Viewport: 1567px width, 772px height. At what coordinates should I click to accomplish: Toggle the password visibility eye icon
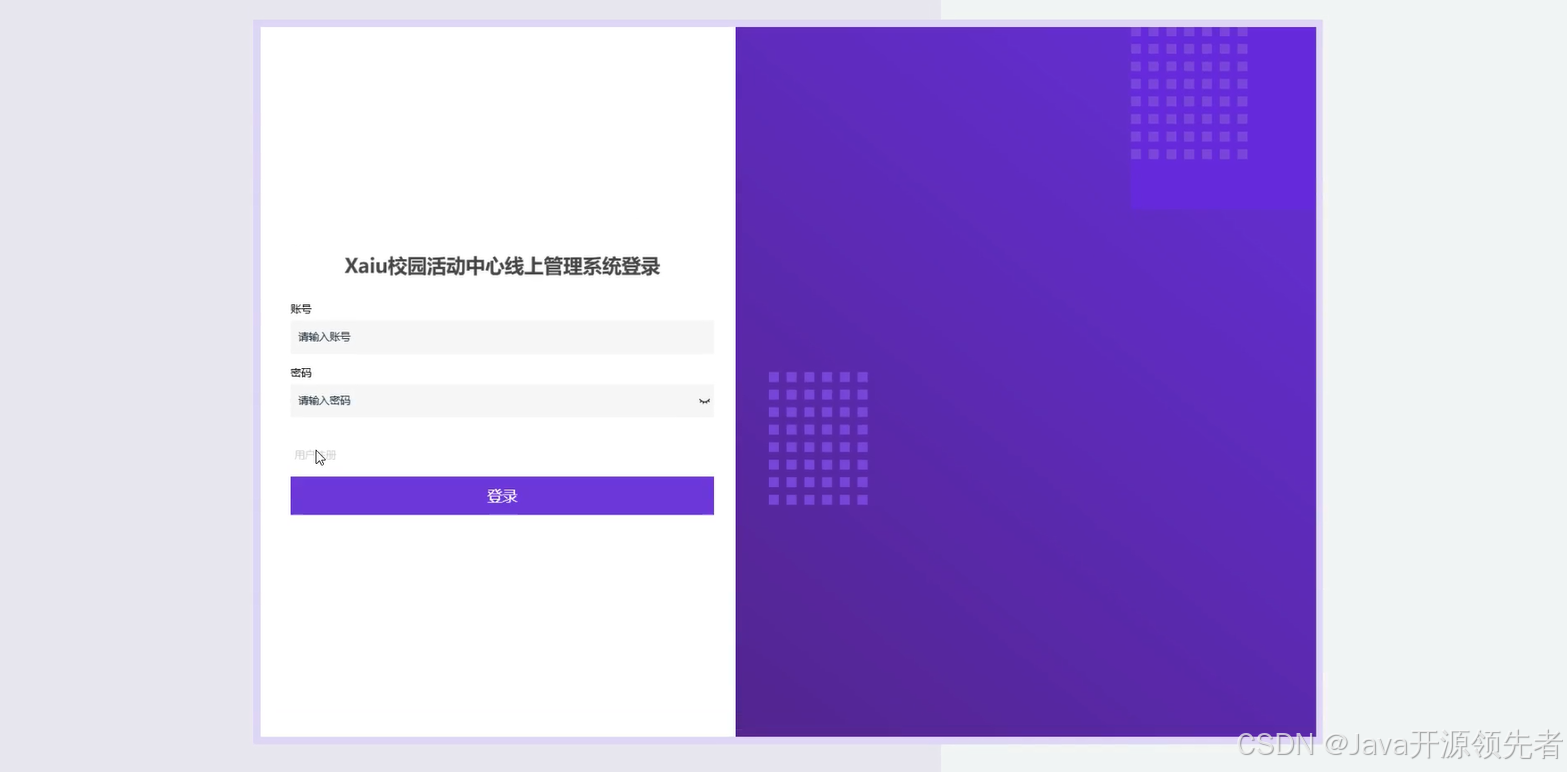coord(703,400)
